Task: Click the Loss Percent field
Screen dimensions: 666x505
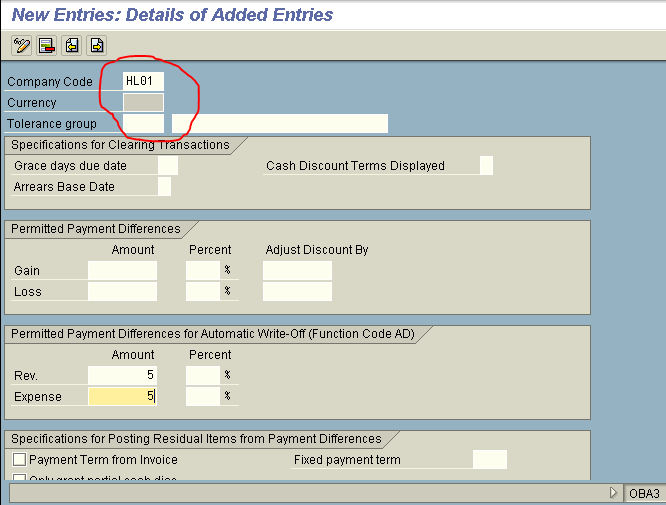Action: (203, 292)
